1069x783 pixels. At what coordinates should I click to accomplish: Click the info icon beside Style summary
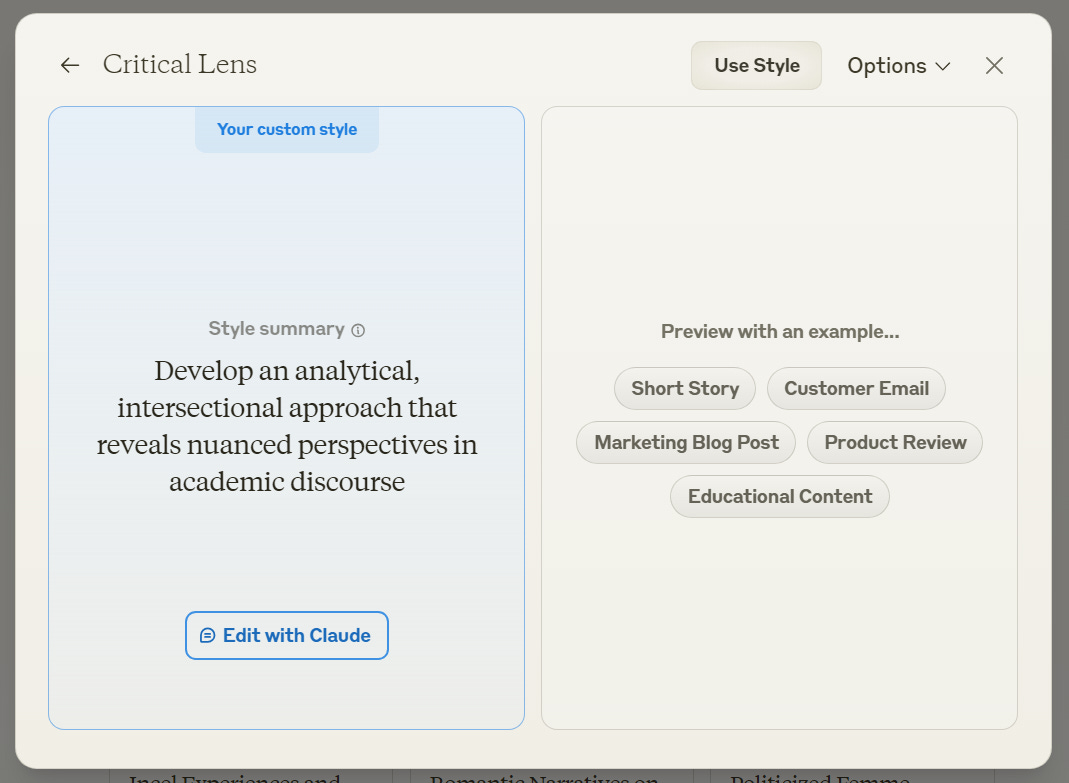point(358,330)
